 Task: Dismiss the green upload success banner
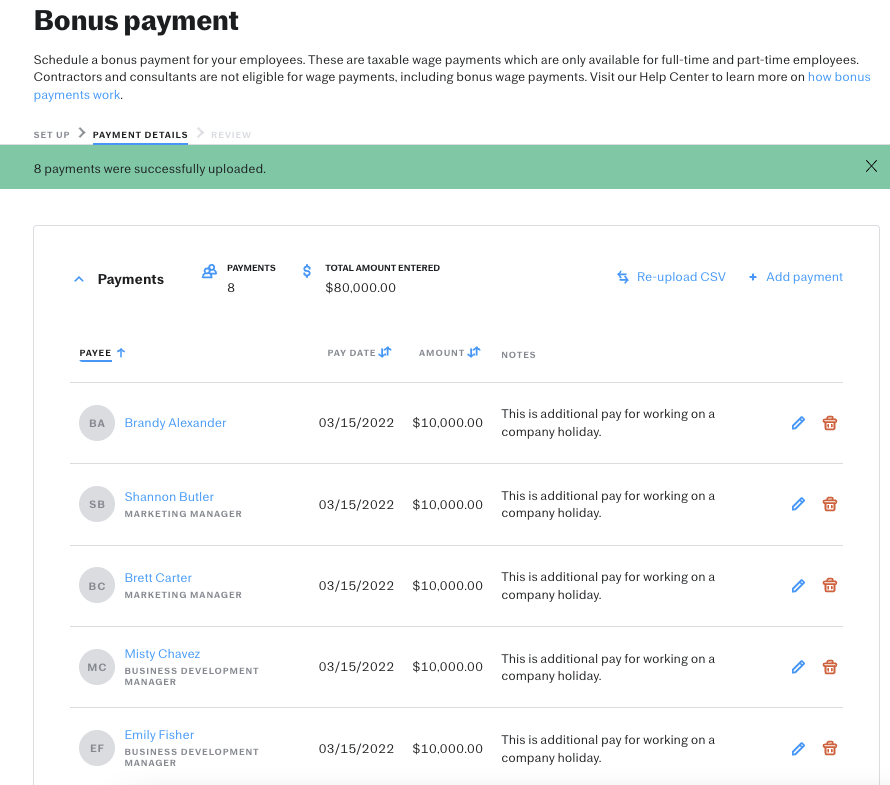pos(871,166)
